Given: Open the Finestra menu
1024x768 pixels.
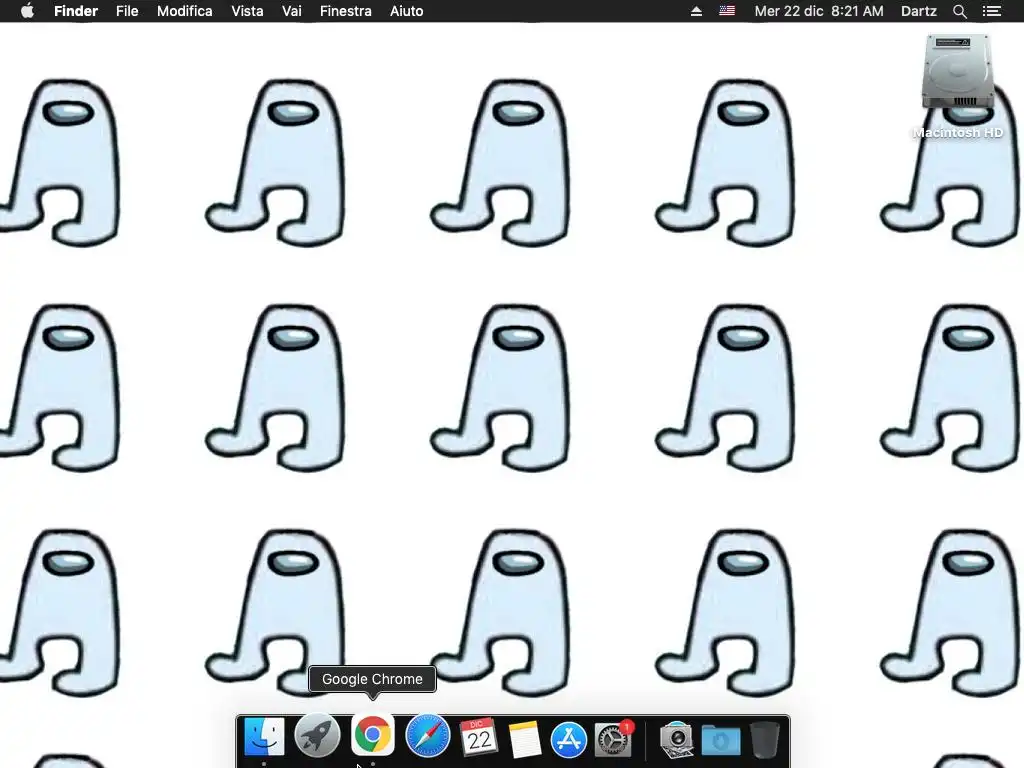Looking at the screenshot, I should click(x=345, y=11).
